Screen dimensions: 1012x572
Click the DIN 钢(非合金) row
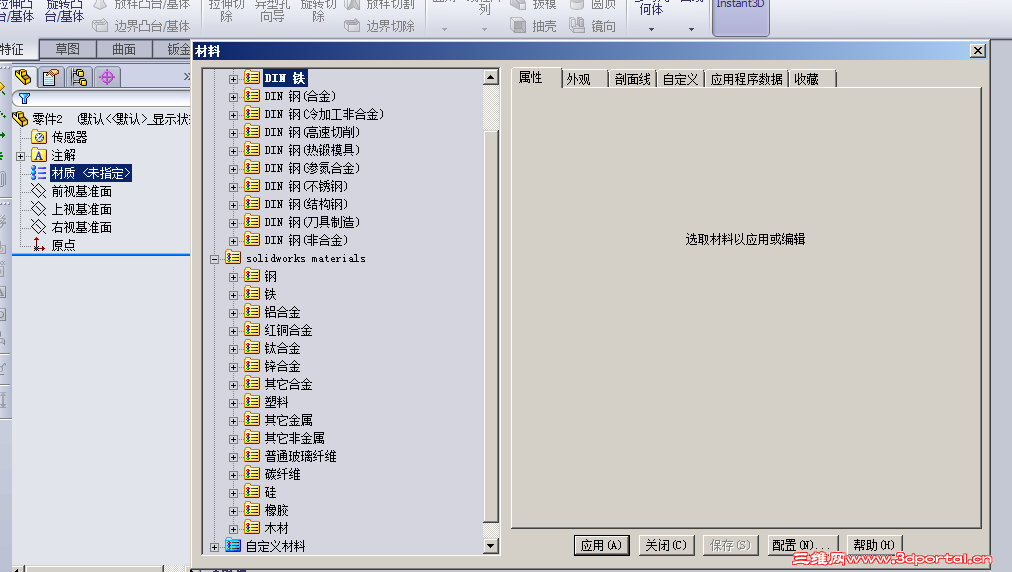coord(306,240)
